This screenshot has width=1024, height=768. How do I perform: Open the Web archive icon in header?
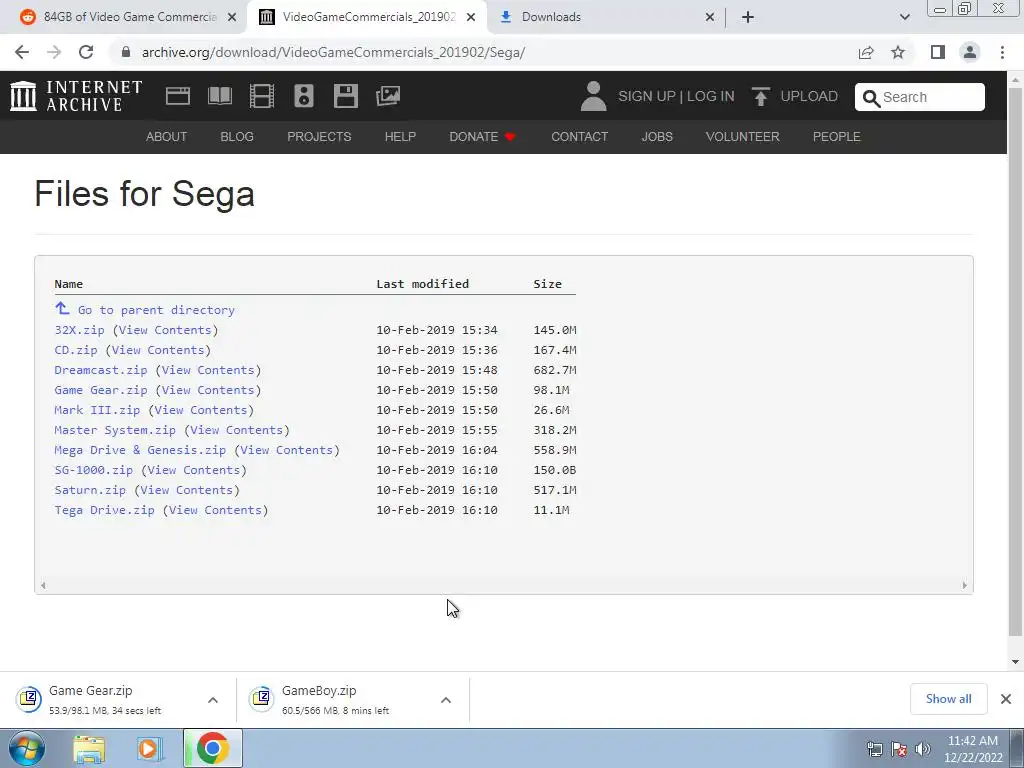tap(178, 96)
